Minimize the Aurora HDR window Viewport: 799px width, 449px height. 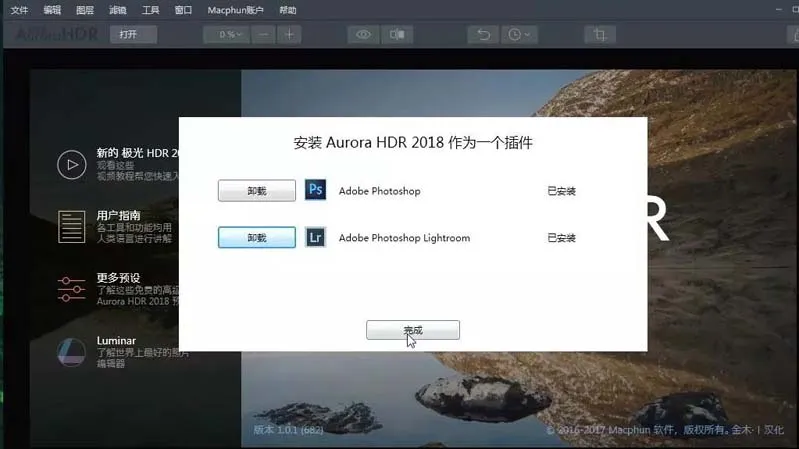[779, 10]
